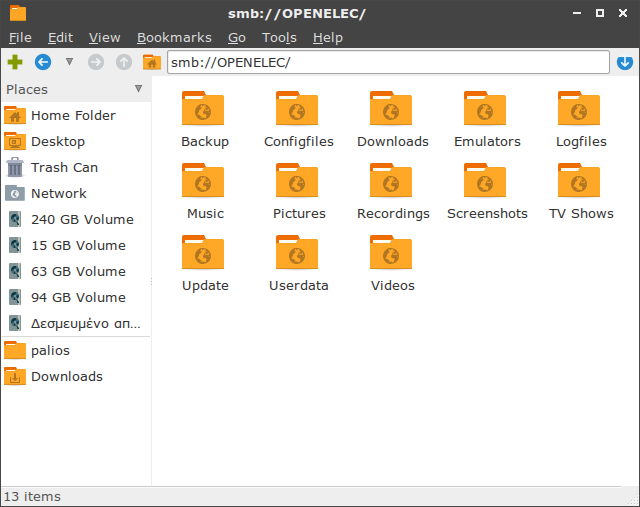The height and width of the screenshot is (507, 640).
Task: Expand the Places side pane dropdown
Action: coord(138,89)
